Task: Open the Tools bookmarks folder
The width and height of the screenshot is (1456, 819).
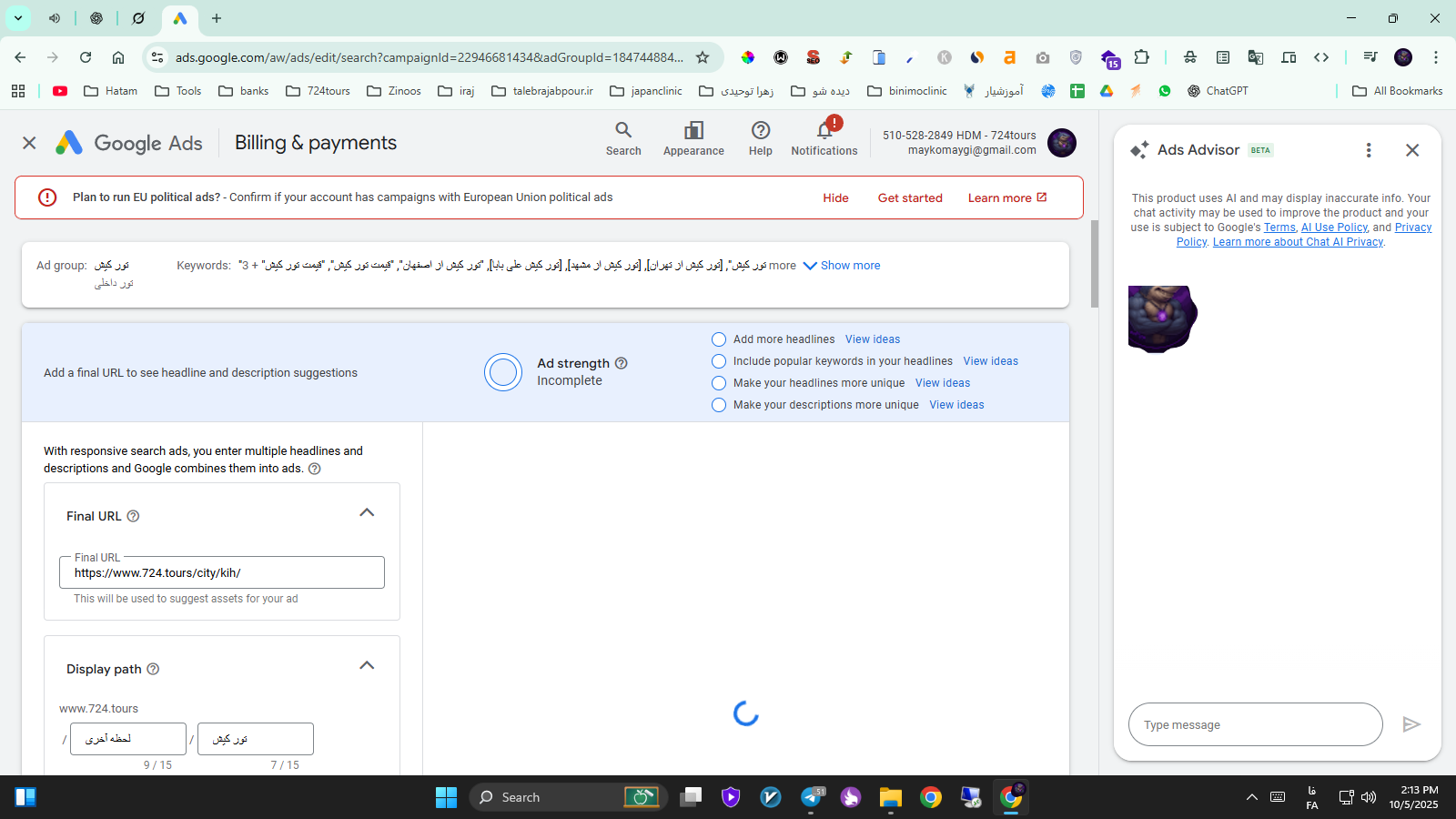Action: coord(178,91)
